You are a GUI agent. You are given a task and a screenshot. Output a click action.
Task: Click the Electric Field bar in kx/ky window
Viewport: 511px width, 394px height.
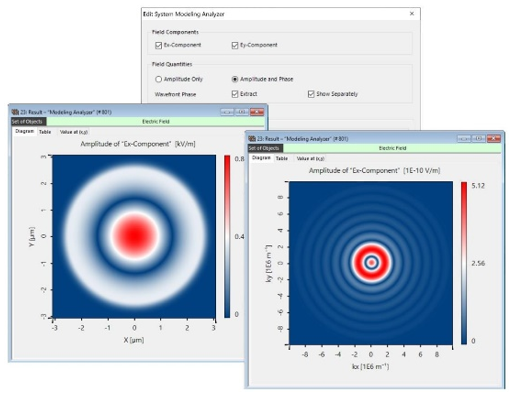click(392, 148)
